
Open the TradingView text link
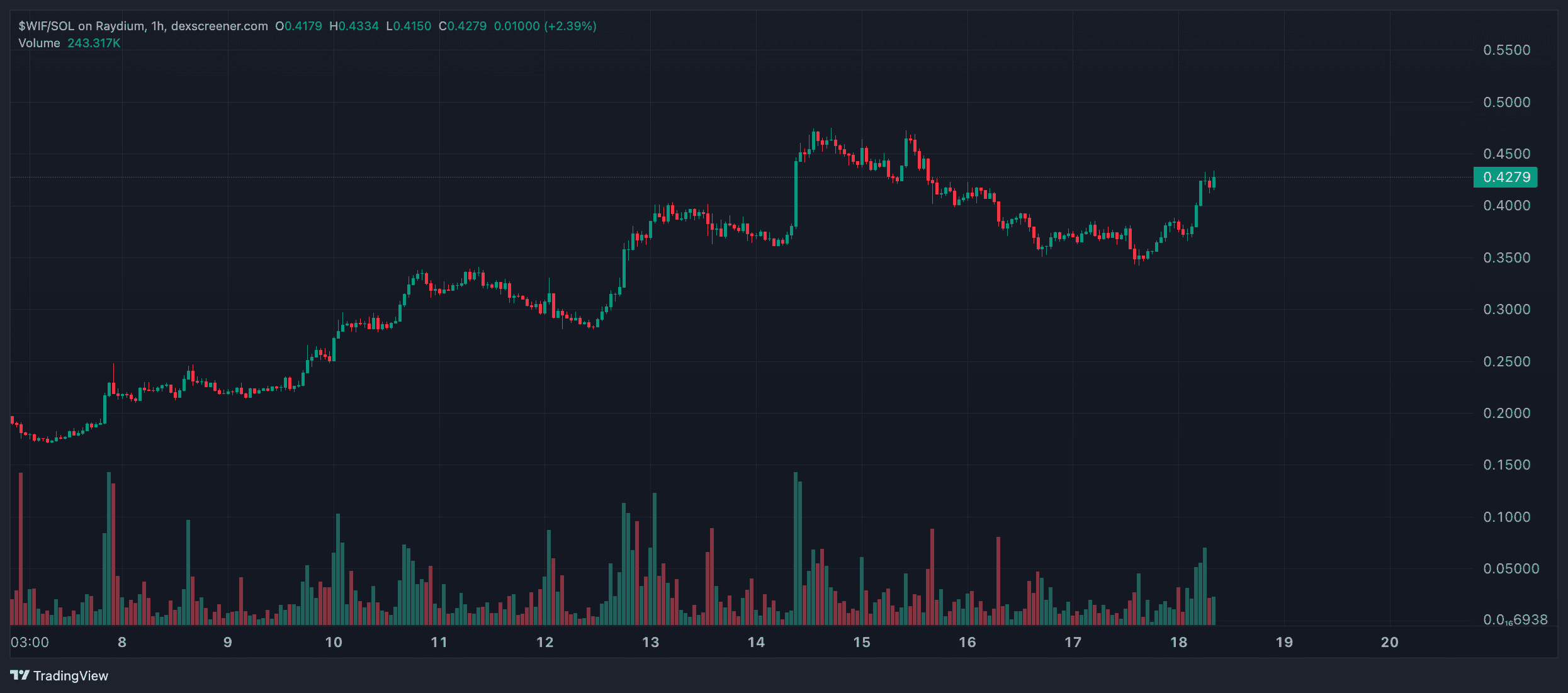pos(71,675)
